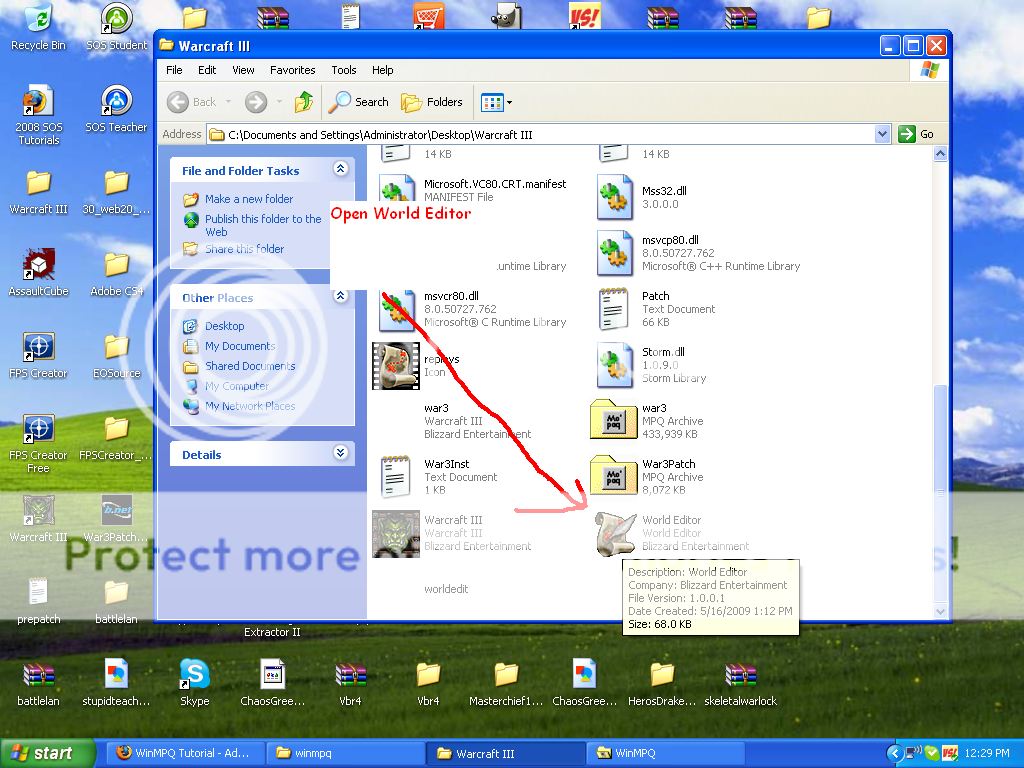The image size is (1024, 768).
Task: Expand the Address bar dropdown
Action: tap(882, 134)
